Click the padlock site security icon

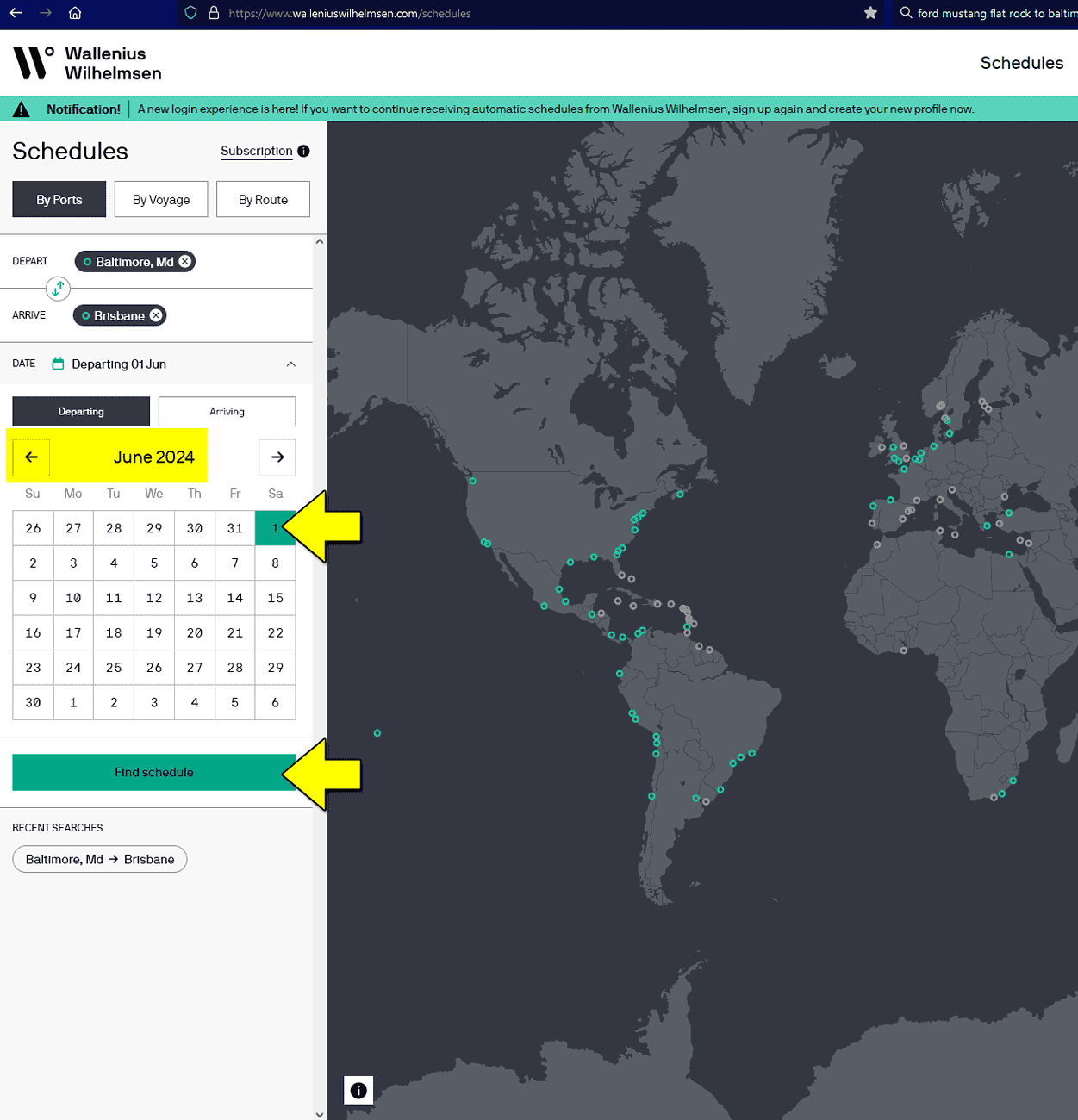click(x=214, y=13)
